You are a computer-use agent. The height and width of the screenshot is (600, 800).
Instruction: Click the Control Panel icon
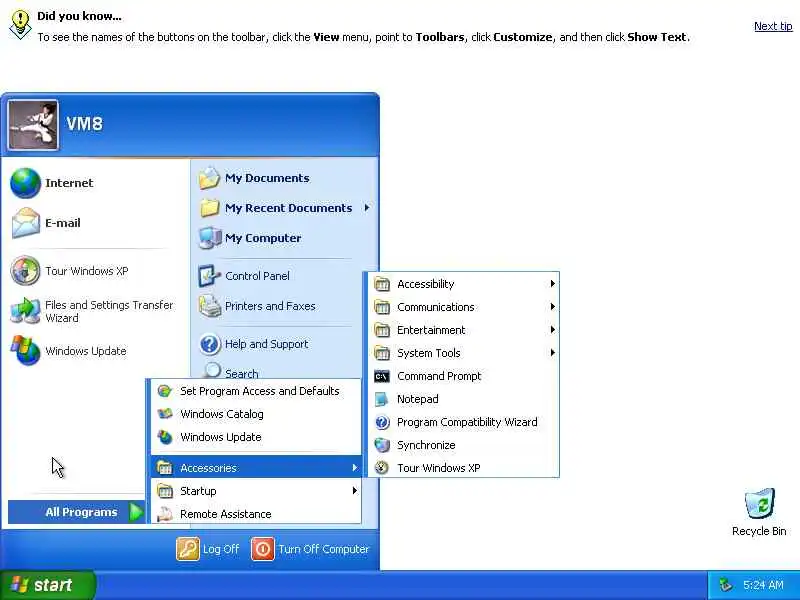click(x=209, y=276)
